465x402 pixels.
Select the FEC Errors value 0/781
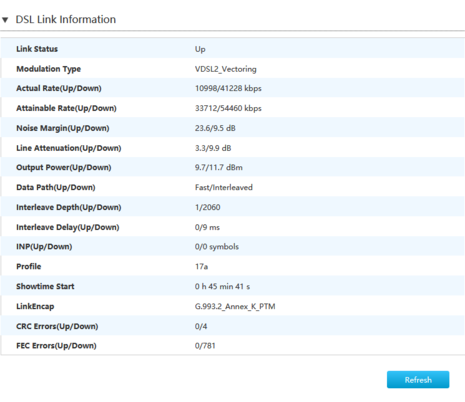pos(205,346)
